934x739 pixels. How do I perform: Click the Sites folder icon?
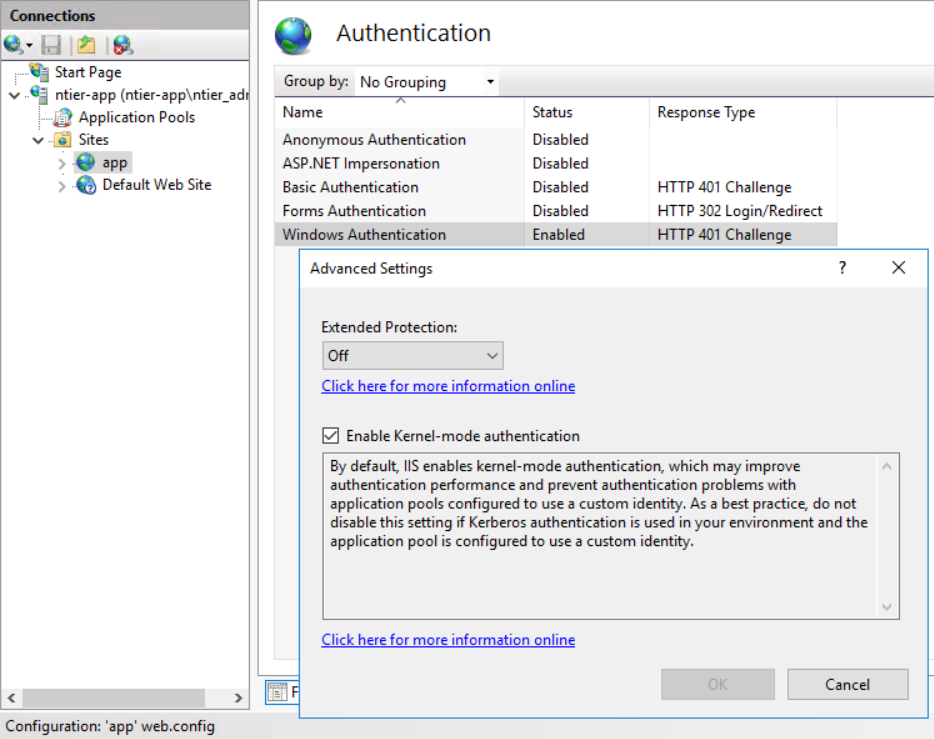click(x=63, y=140)
